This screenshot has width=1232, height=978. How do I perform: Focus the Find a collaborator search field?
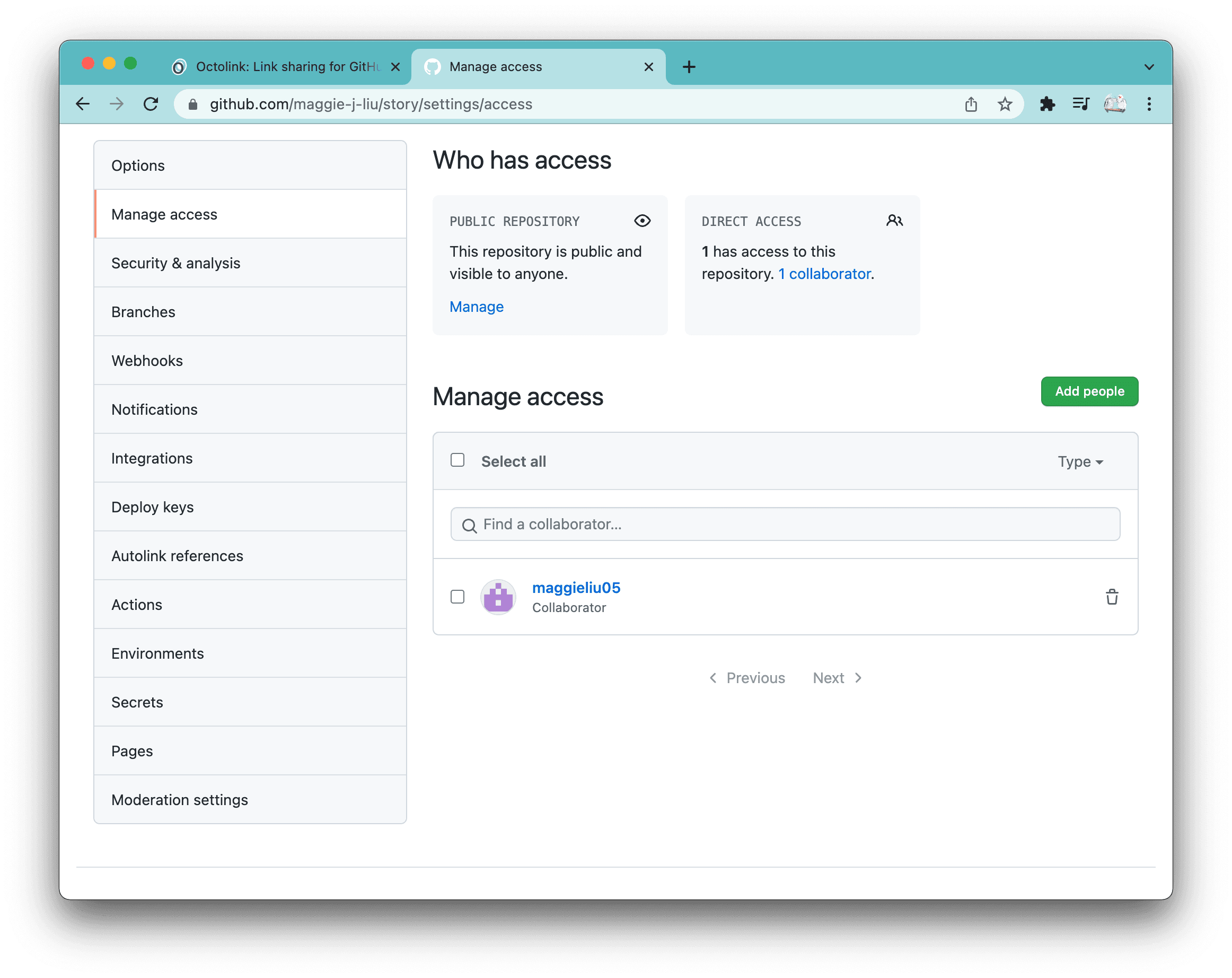785,524
